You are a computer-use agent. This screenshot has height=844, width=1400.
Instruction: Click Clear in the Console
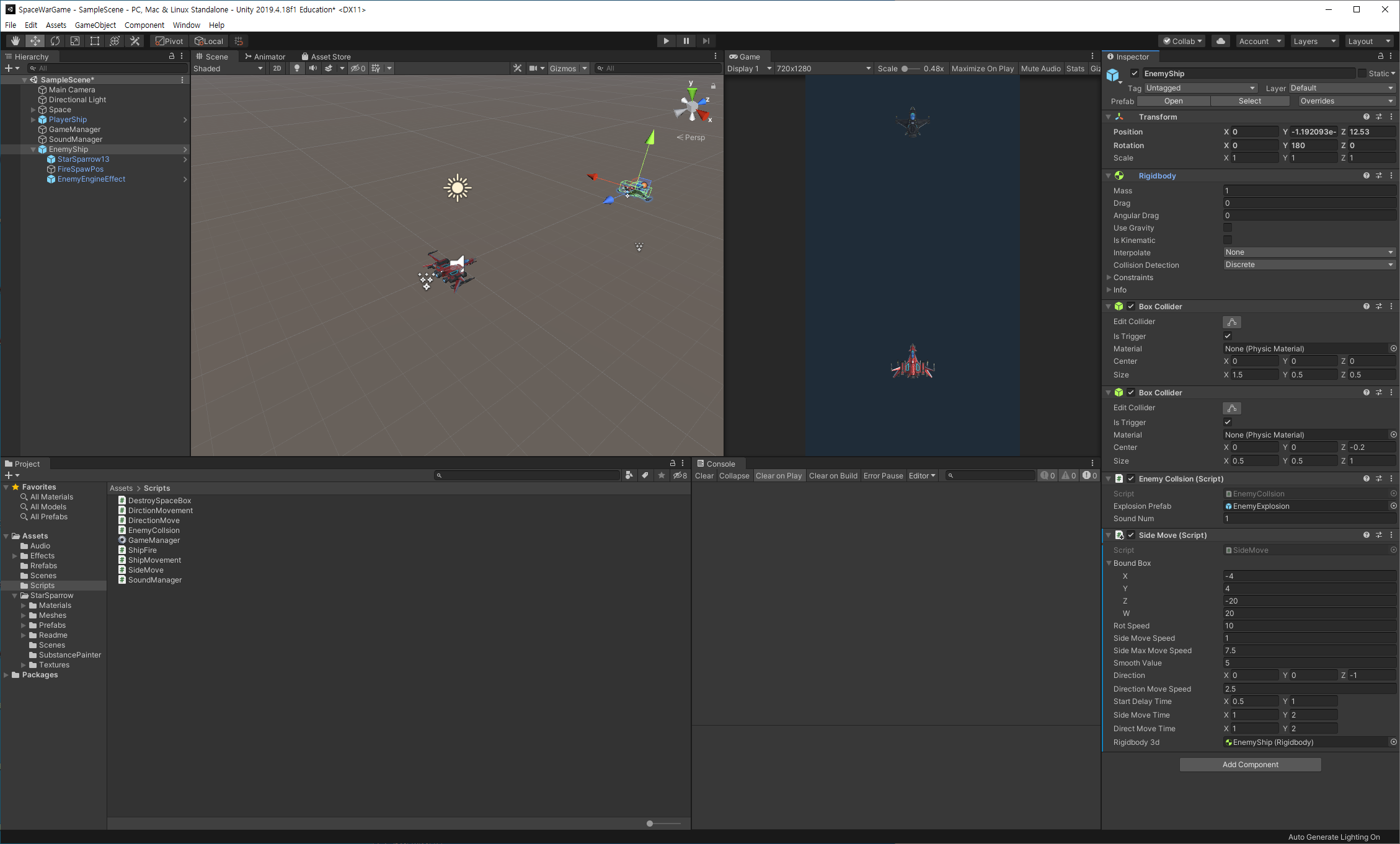pyautogui.click(x=704, y=476)
